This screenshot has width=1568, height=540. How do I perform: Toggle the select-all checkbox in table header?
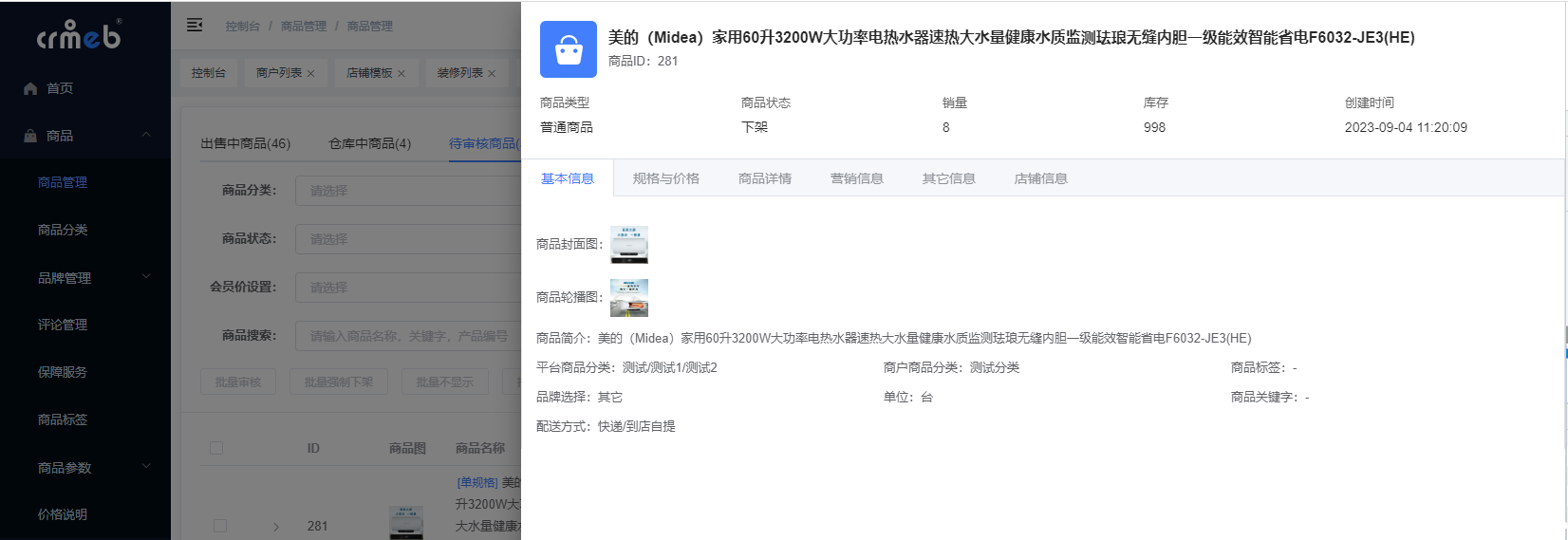pos(216,448)
